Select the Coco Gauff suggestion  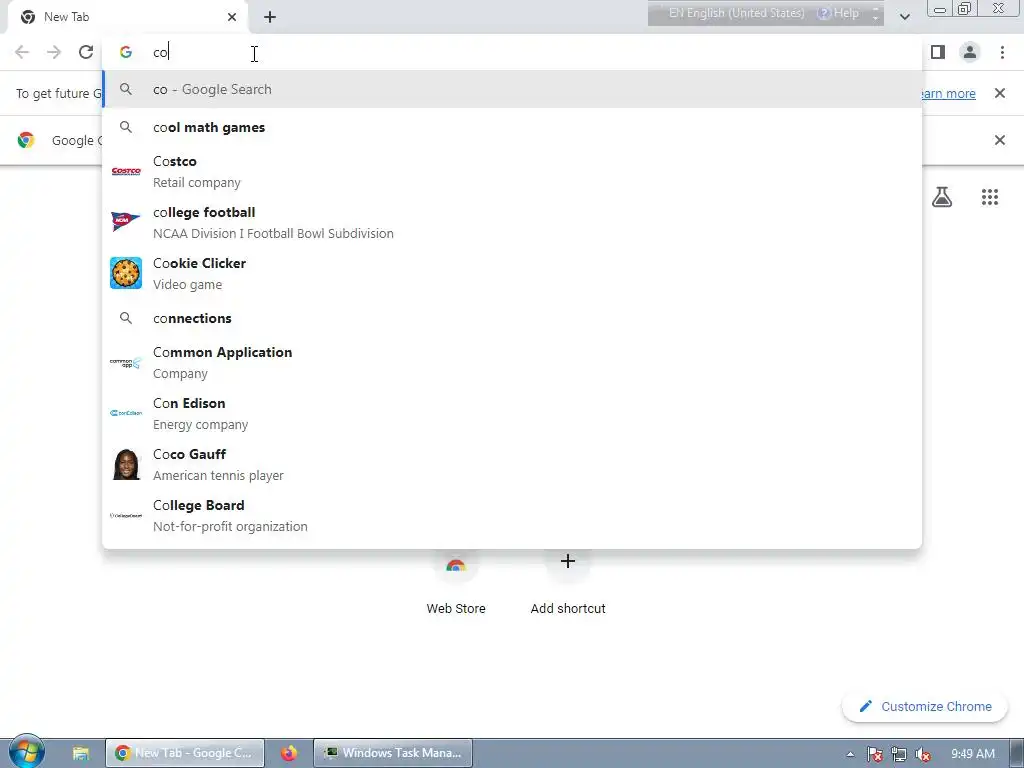(x=512, y=464)
